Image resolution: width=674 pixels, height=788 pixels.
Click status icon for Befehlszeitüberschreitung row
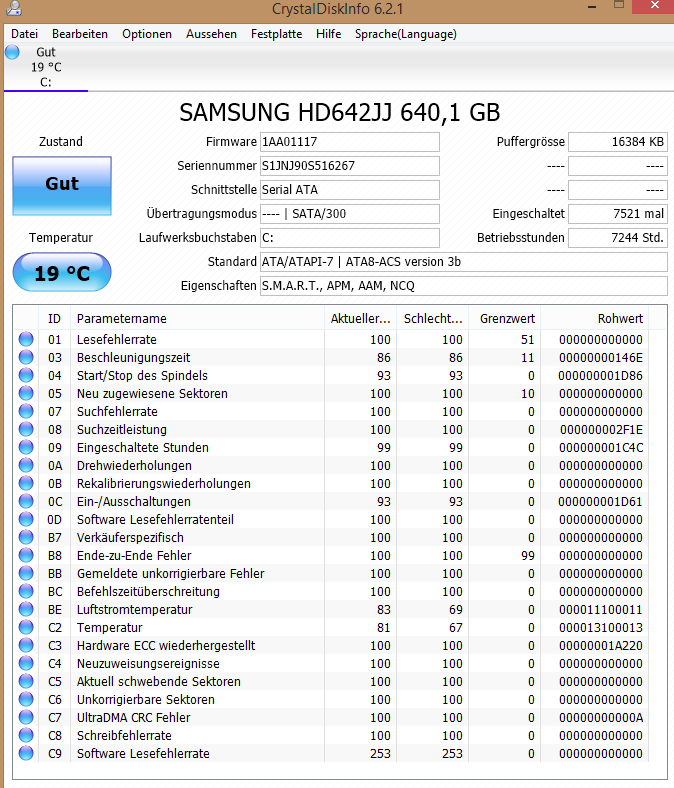click(26, 592)
